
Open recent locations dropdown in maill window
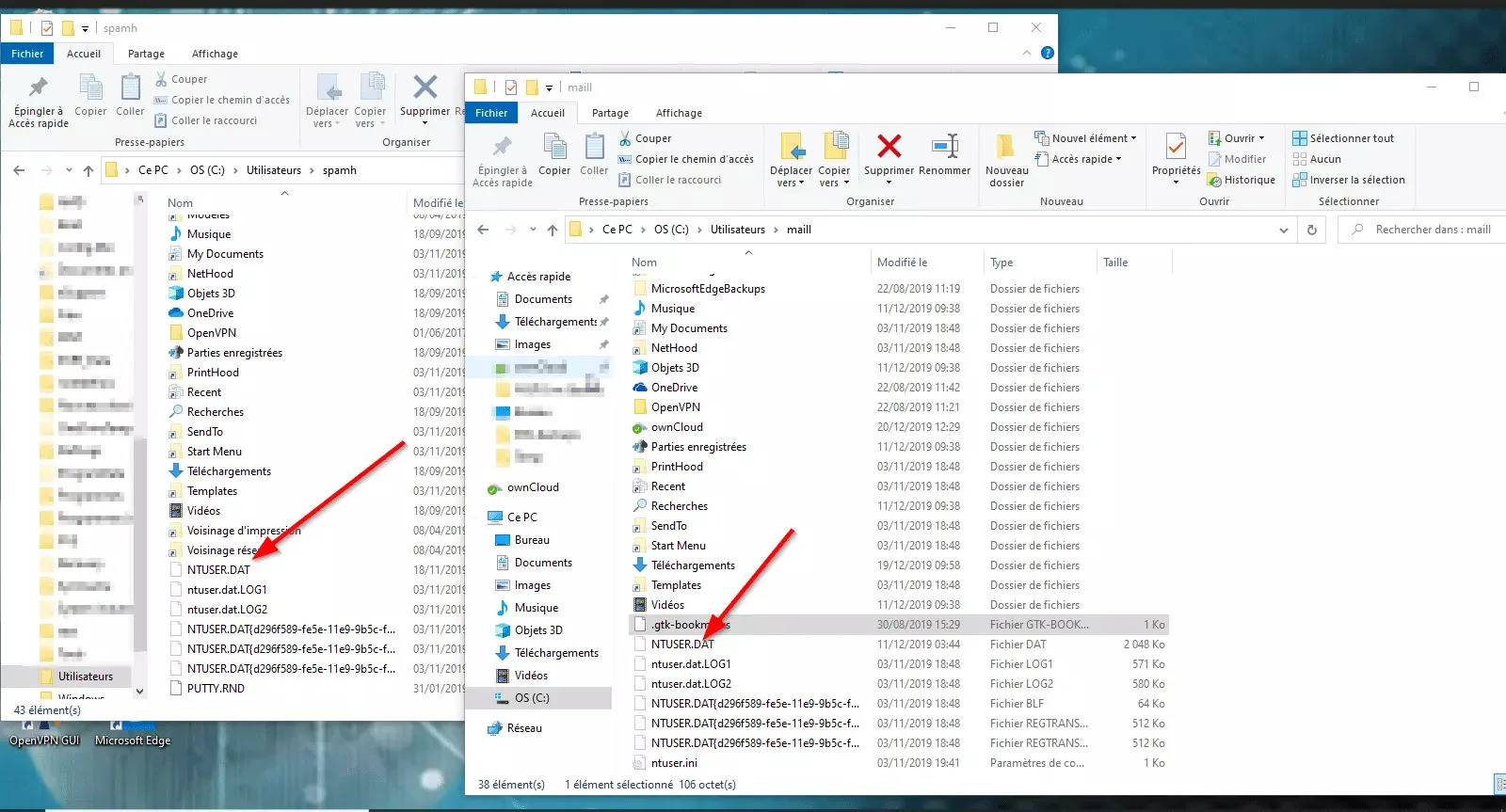pos(533,230)
